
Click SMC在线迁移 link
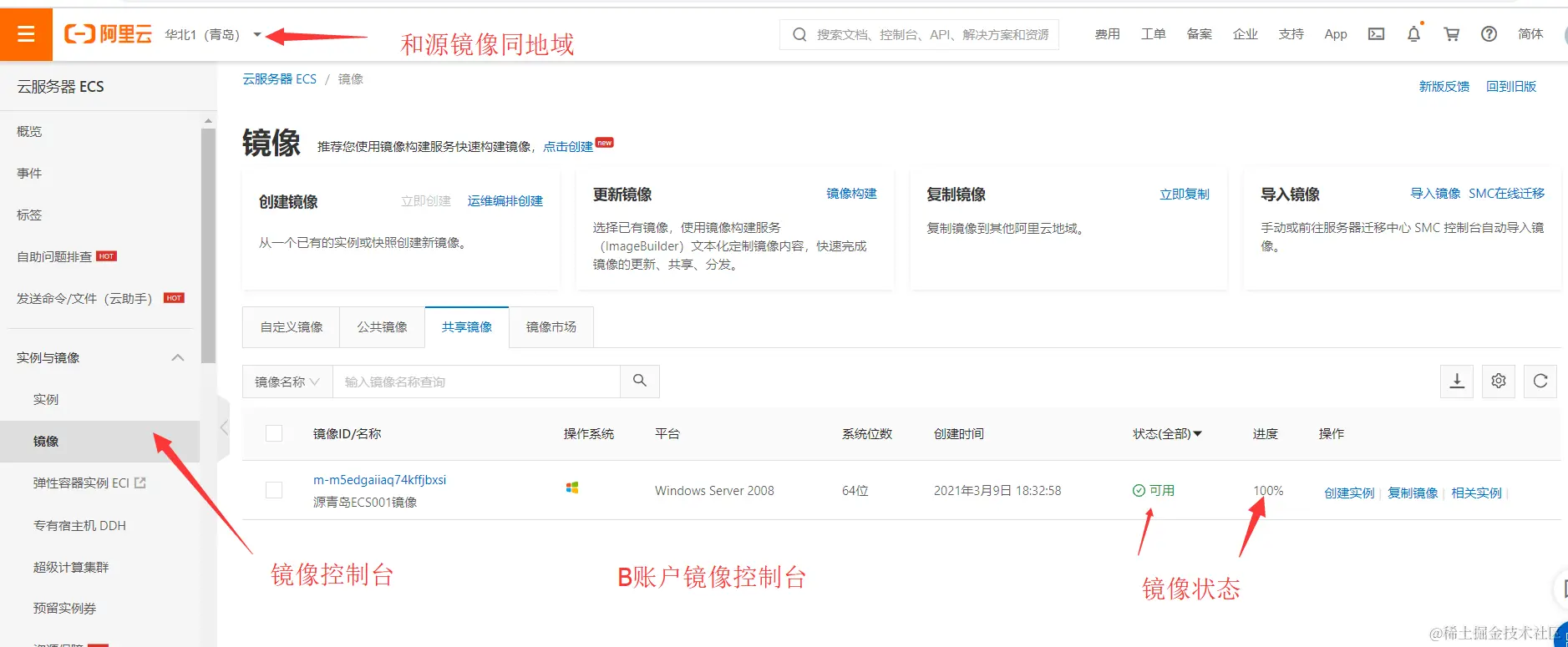(1507, 194)
